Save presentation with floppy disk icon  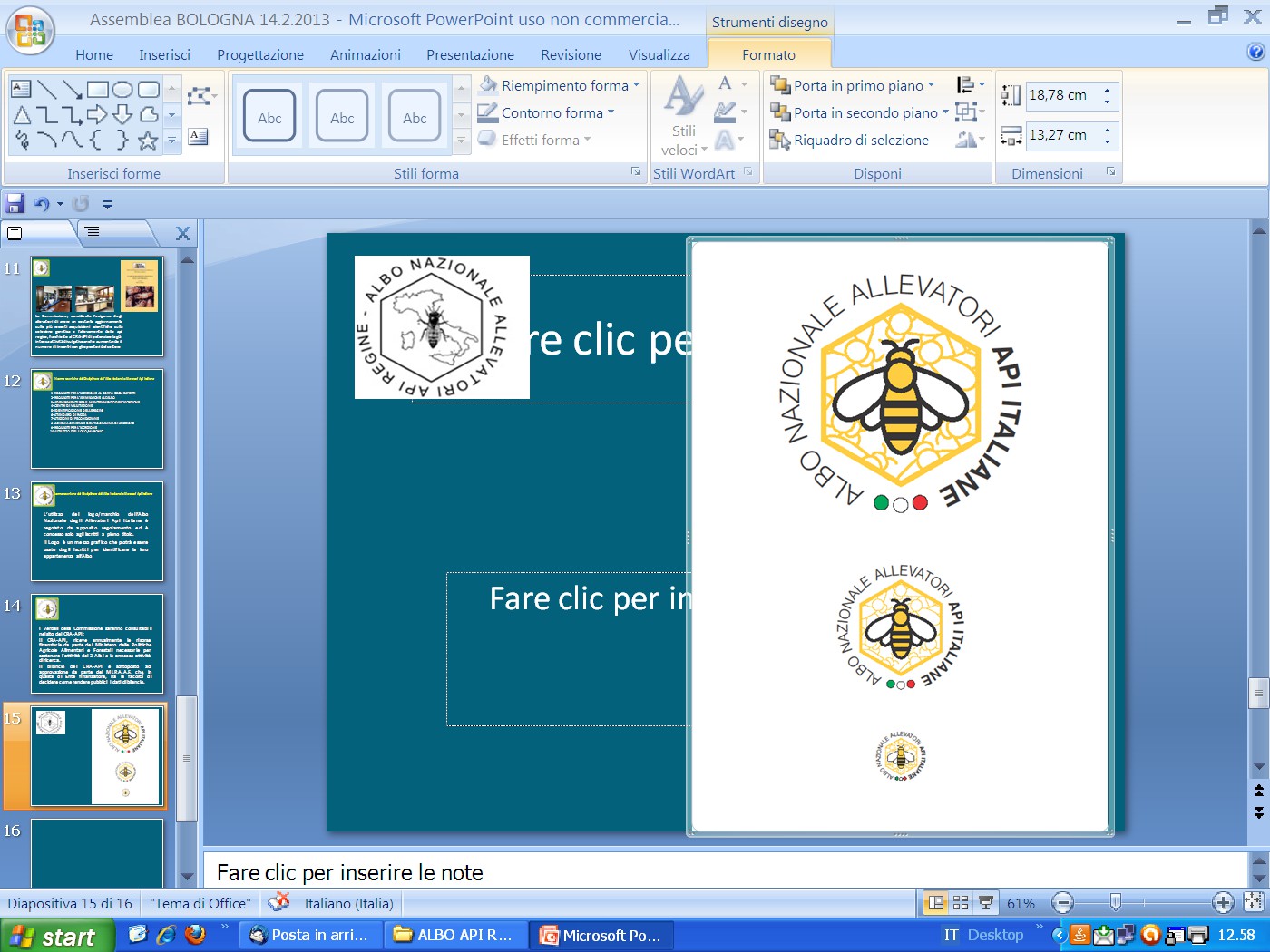(x=15, y=203)
